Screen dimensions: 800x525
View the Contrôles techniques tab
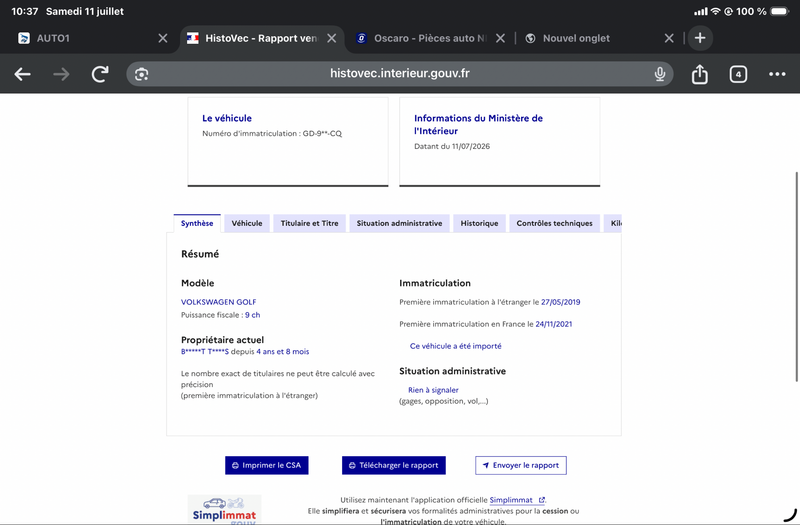coord(555,223)
